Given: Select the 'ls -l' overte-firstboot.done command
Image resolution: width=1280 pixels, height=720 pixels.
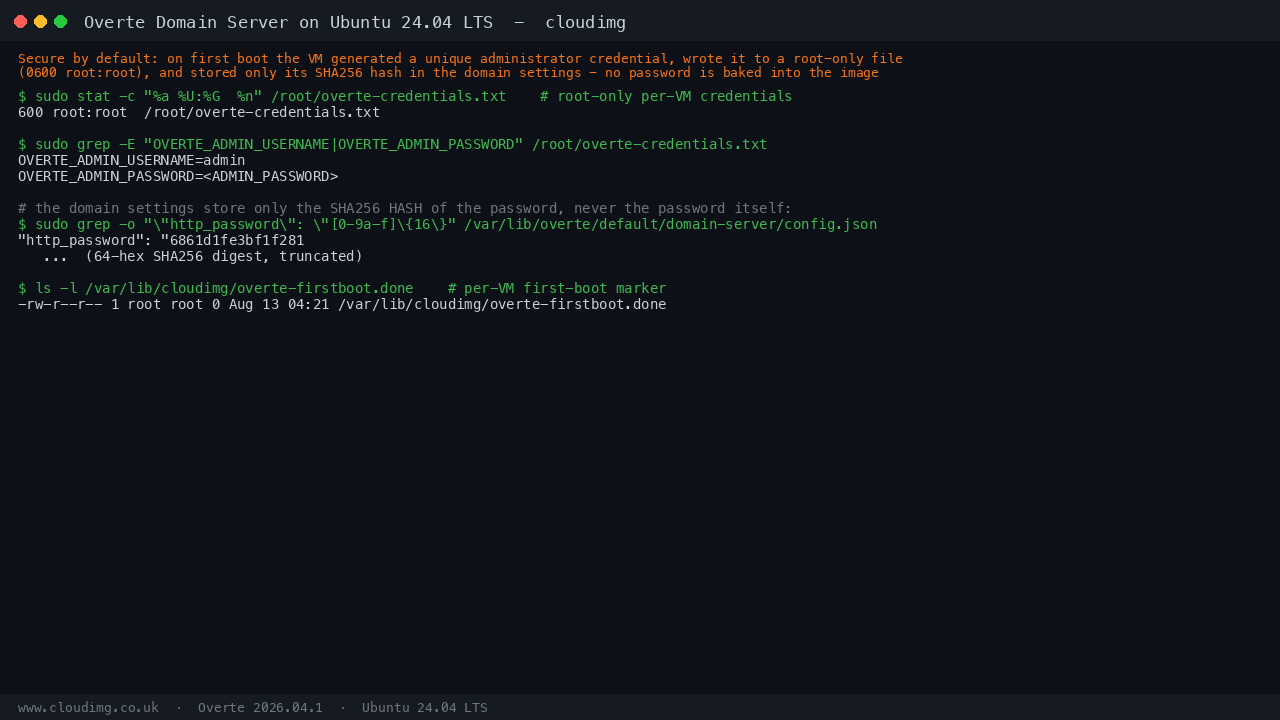Looking at the screenshot, I should click(342, 288).
